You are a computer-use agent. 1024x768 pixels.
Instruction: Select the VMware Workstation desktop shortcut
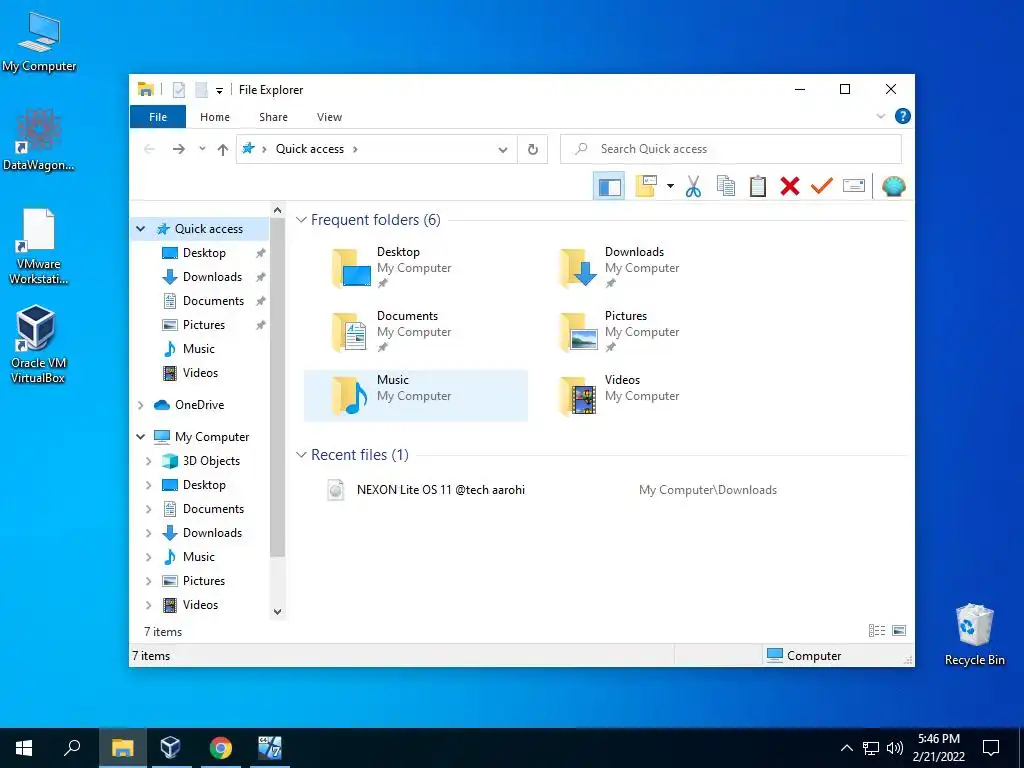38,247
